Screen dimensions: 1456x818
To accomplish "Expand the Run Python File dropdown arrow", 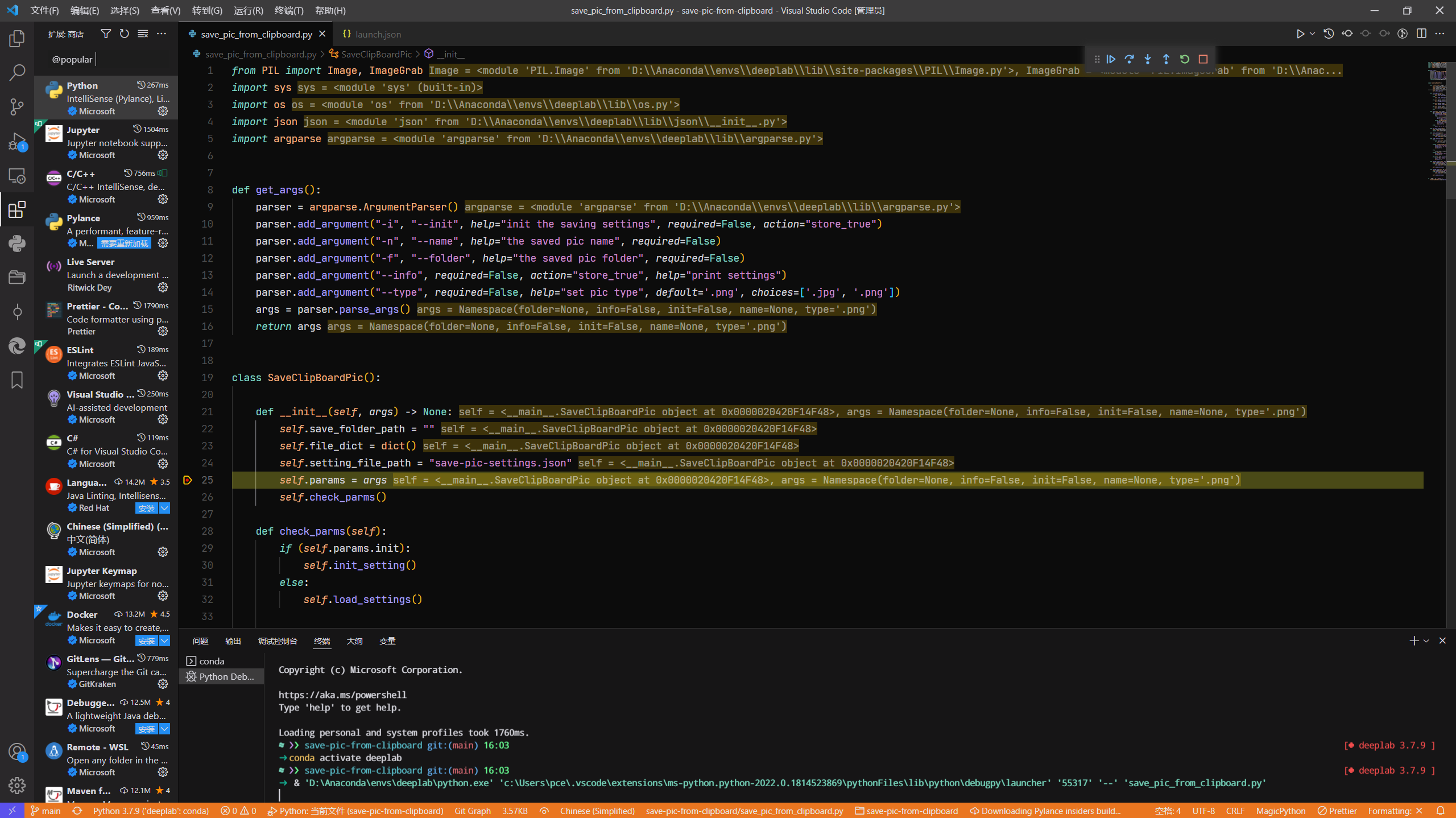I will coord(1312,34).
